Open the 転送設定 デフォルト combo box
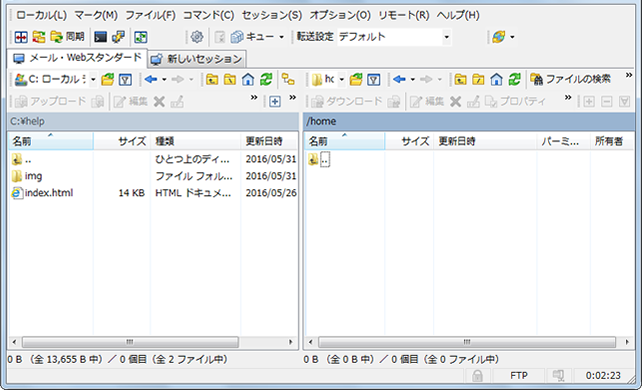Image resolution: width=642 pixels, height=390 pixels. click(x=394, y=37)
